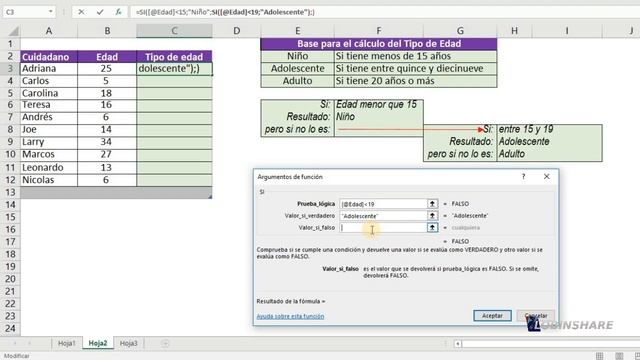Open the Ayuda sobre esta función link
Screen dimensions: 640x360
[x=290, y=316]
